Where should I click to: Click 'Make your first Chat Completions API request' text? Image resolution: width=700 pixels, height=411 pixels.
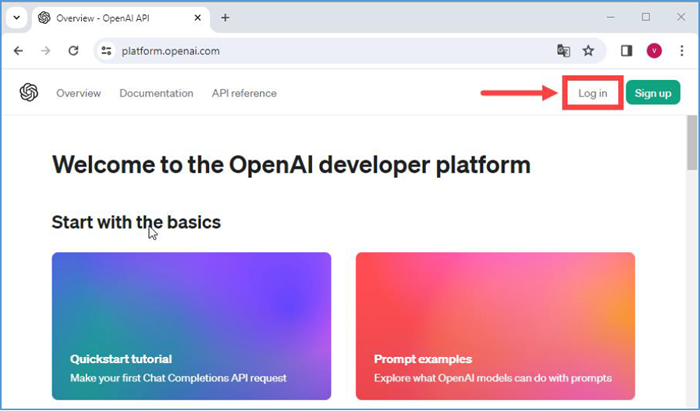pos(178,378)
